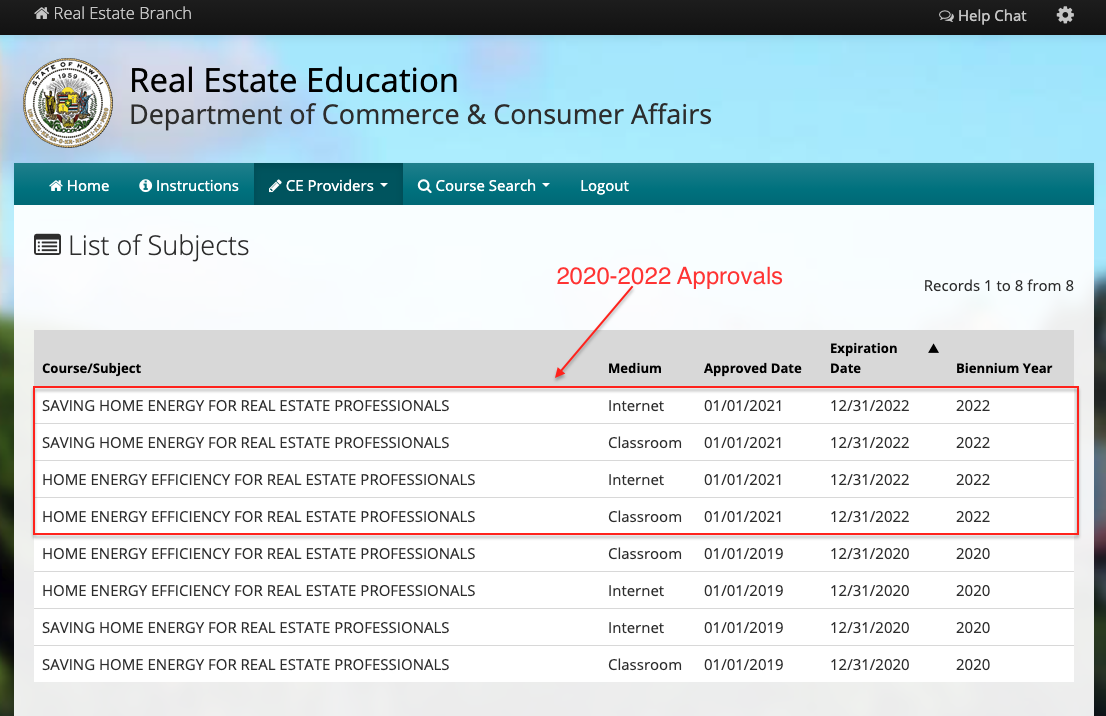Image resolution: width=1106 pixels, height=716 pixels.
Task: Click the table icon beside List of Subjects
Action: point(47,244)
